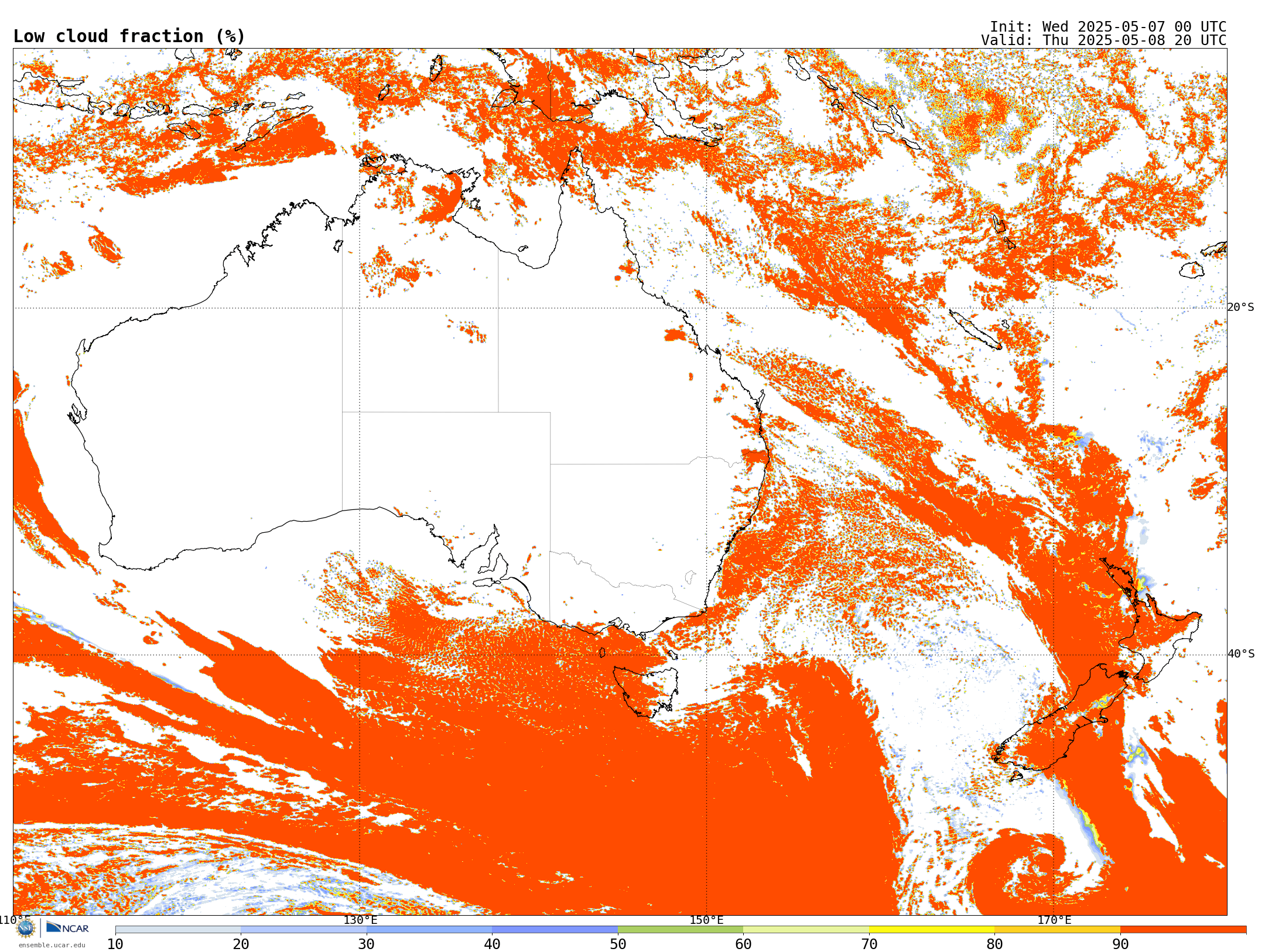The height and width of the screenshot is (952, 1265).
Task: Click the 130°E longitude label
Action: click(x=360, y=920)
